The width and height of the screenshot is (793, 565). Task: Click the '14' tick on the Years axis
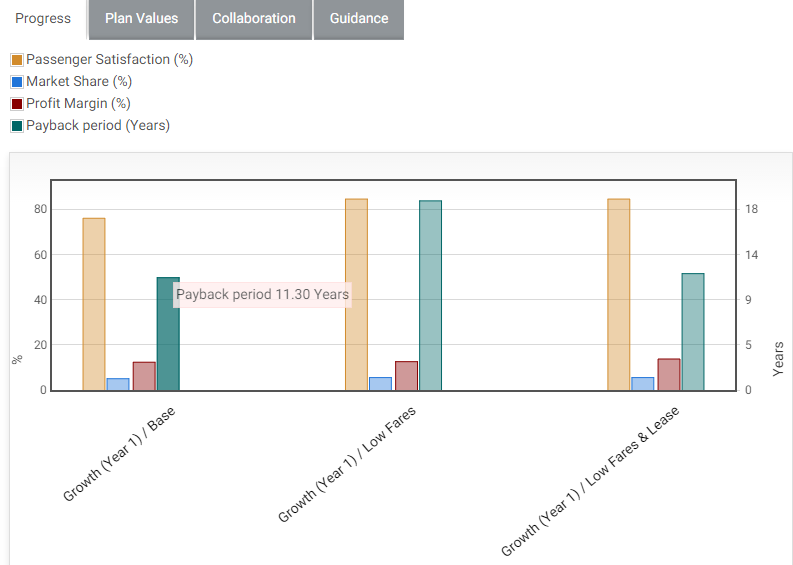pyautogui.click(x=752, y=255)
